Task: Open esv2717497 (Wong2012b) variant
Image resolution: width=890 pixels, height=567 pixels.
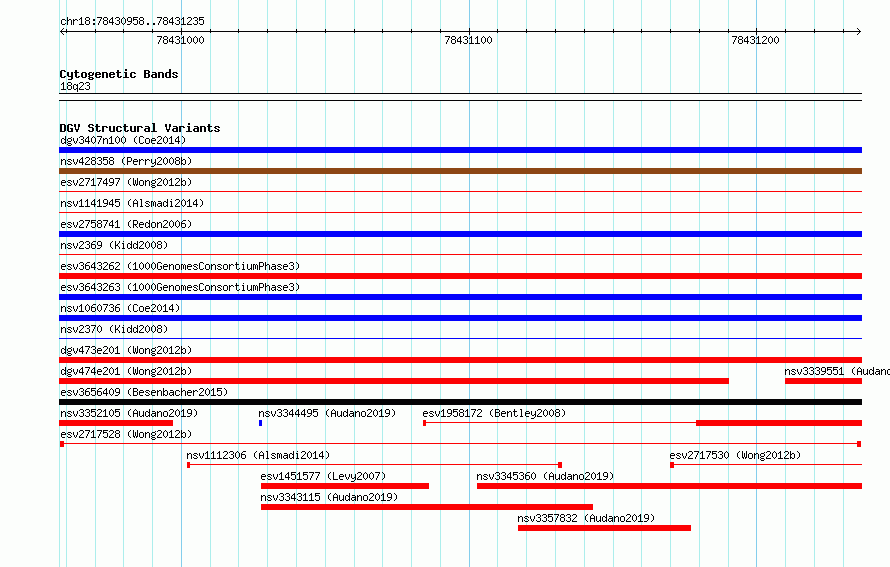Action: [126, 182]
